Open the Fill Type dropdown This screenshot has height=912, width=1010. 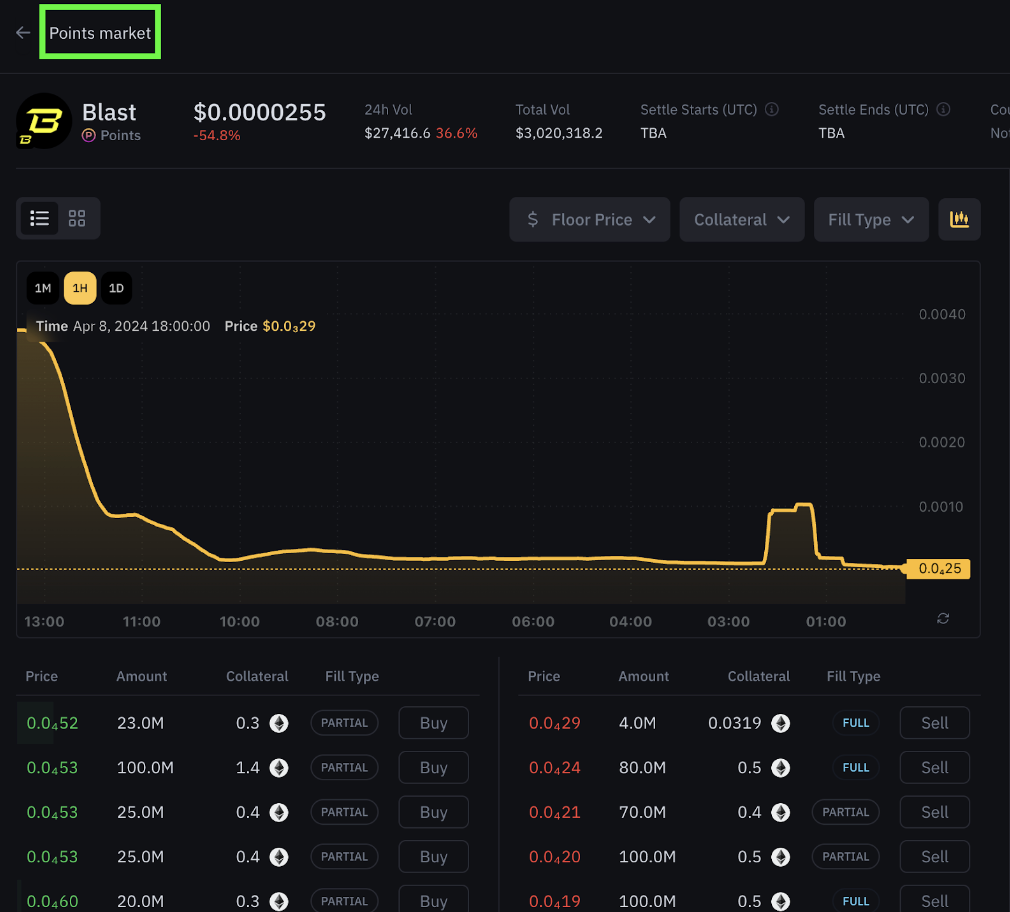pyautogui.click(x=871, y=220)
